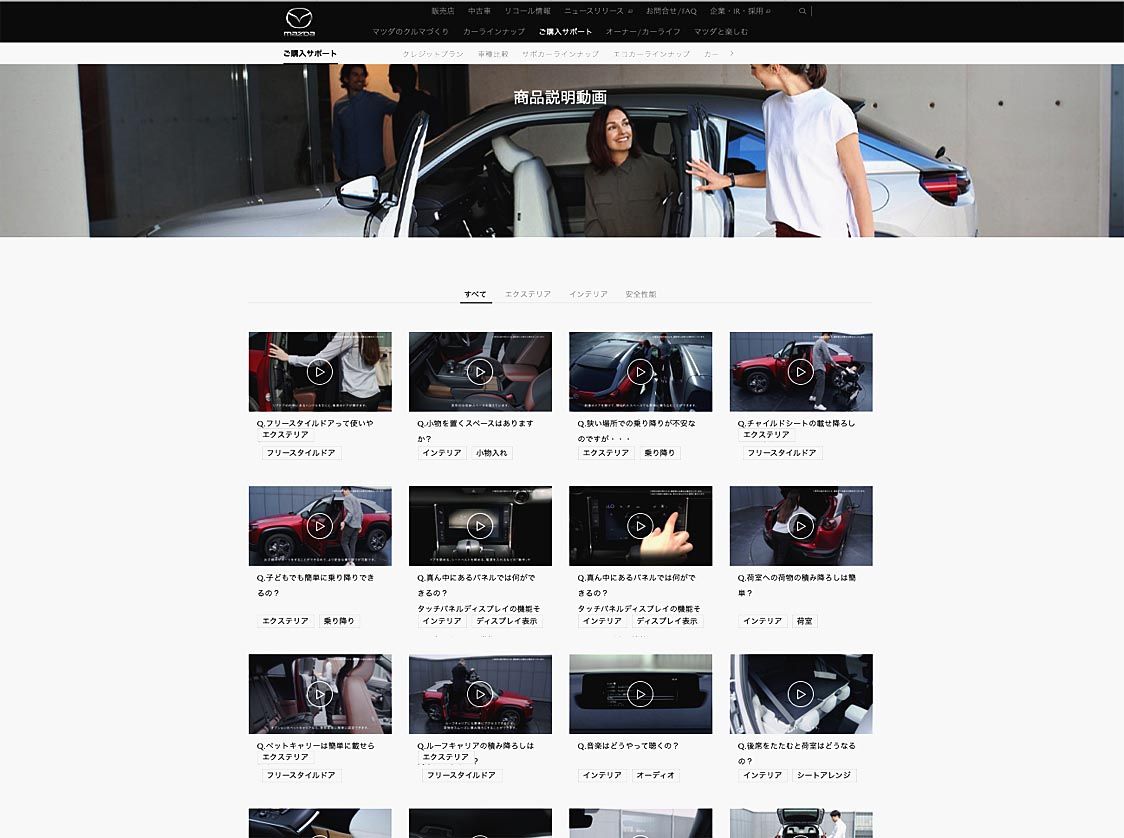Open カーラインナップ in the main menu

[x=494, y=32]
